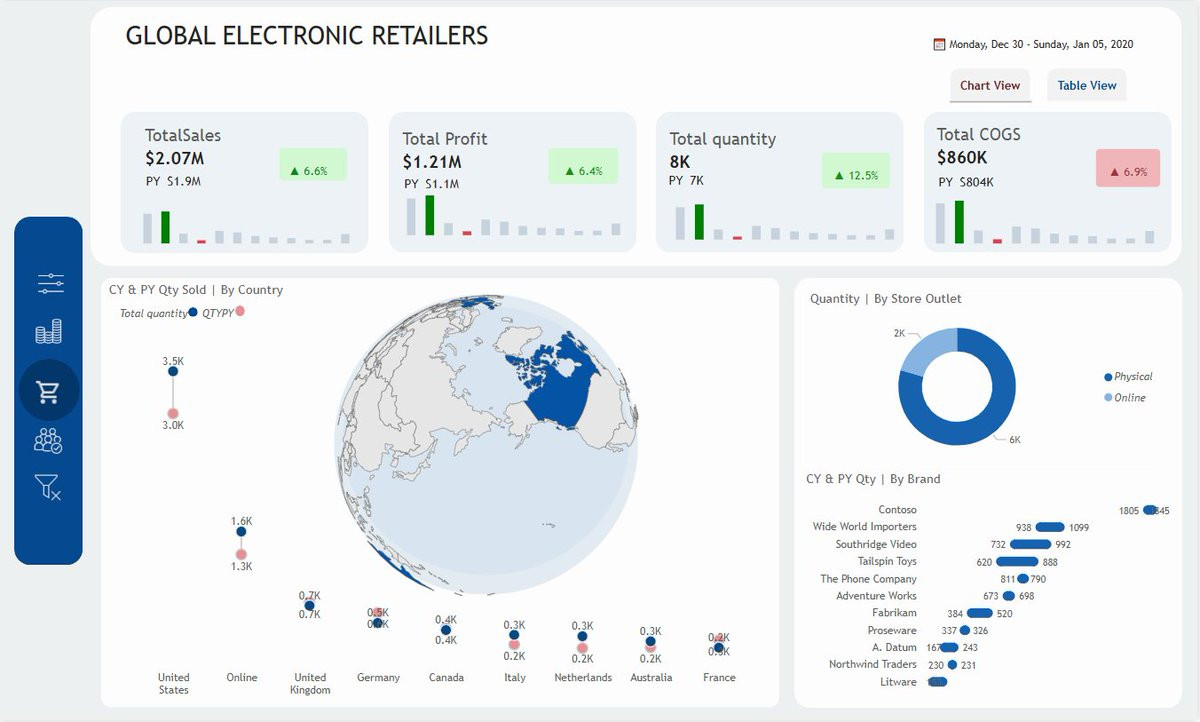Select the shopping cart quantity page icon
Viewport: 1200px width, 722px height.
pos(48,391)
